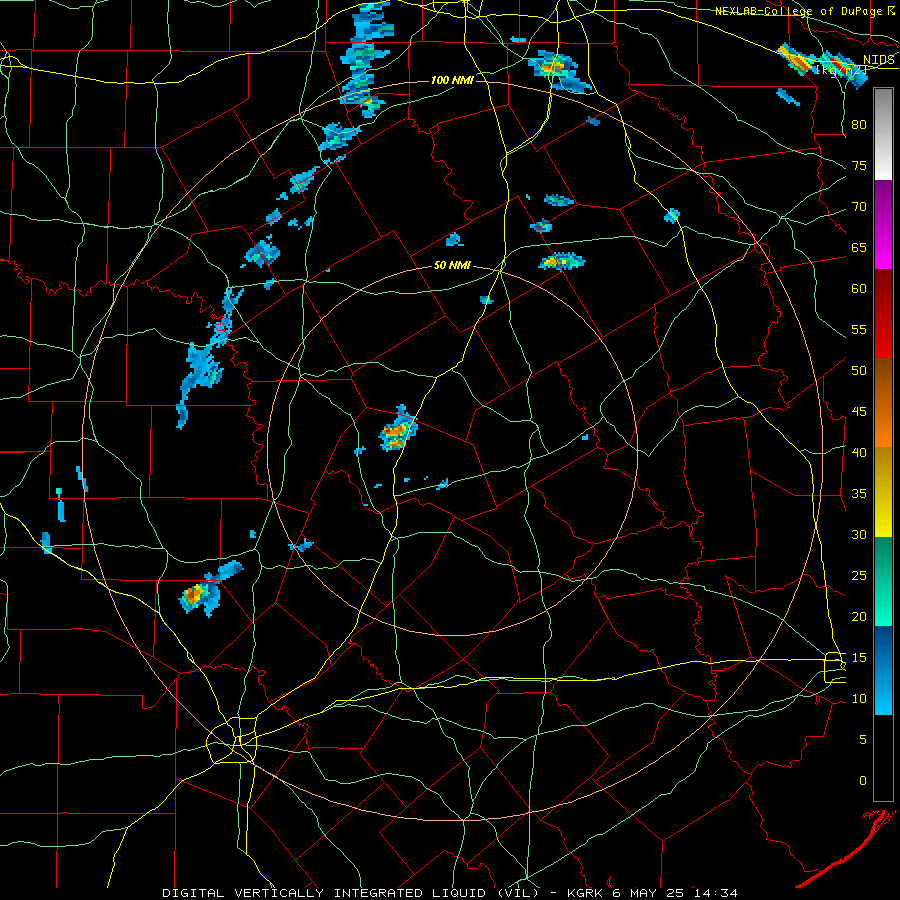
Task: Click scale value "15" on the color bar
Action: 859,657
